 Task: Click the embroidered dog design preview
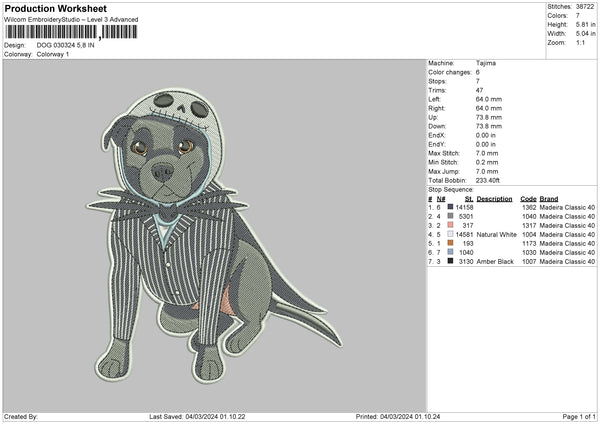(x=214, y=236)
